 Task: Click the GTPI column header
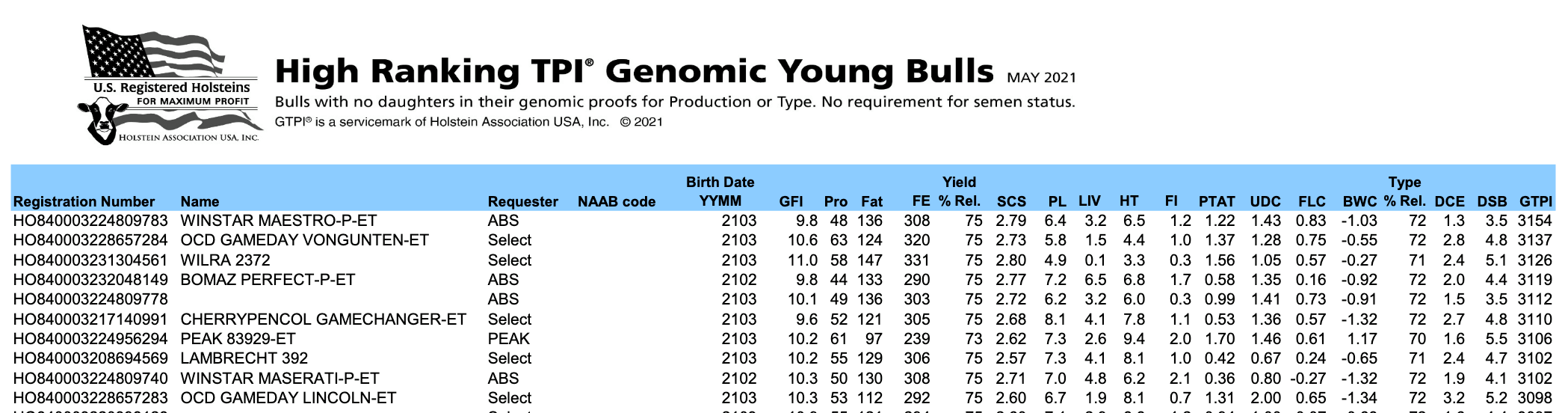click(1535, 201)
